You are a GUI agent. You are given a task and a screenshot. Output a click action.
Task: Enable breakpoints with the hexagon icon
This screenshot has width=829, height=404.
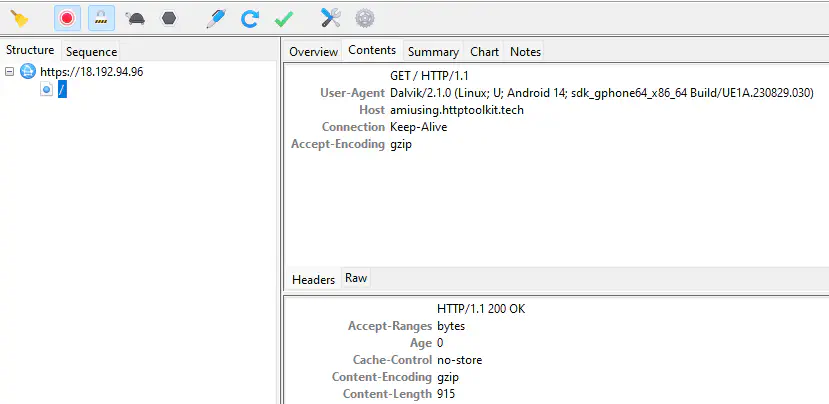coord(168,17)
